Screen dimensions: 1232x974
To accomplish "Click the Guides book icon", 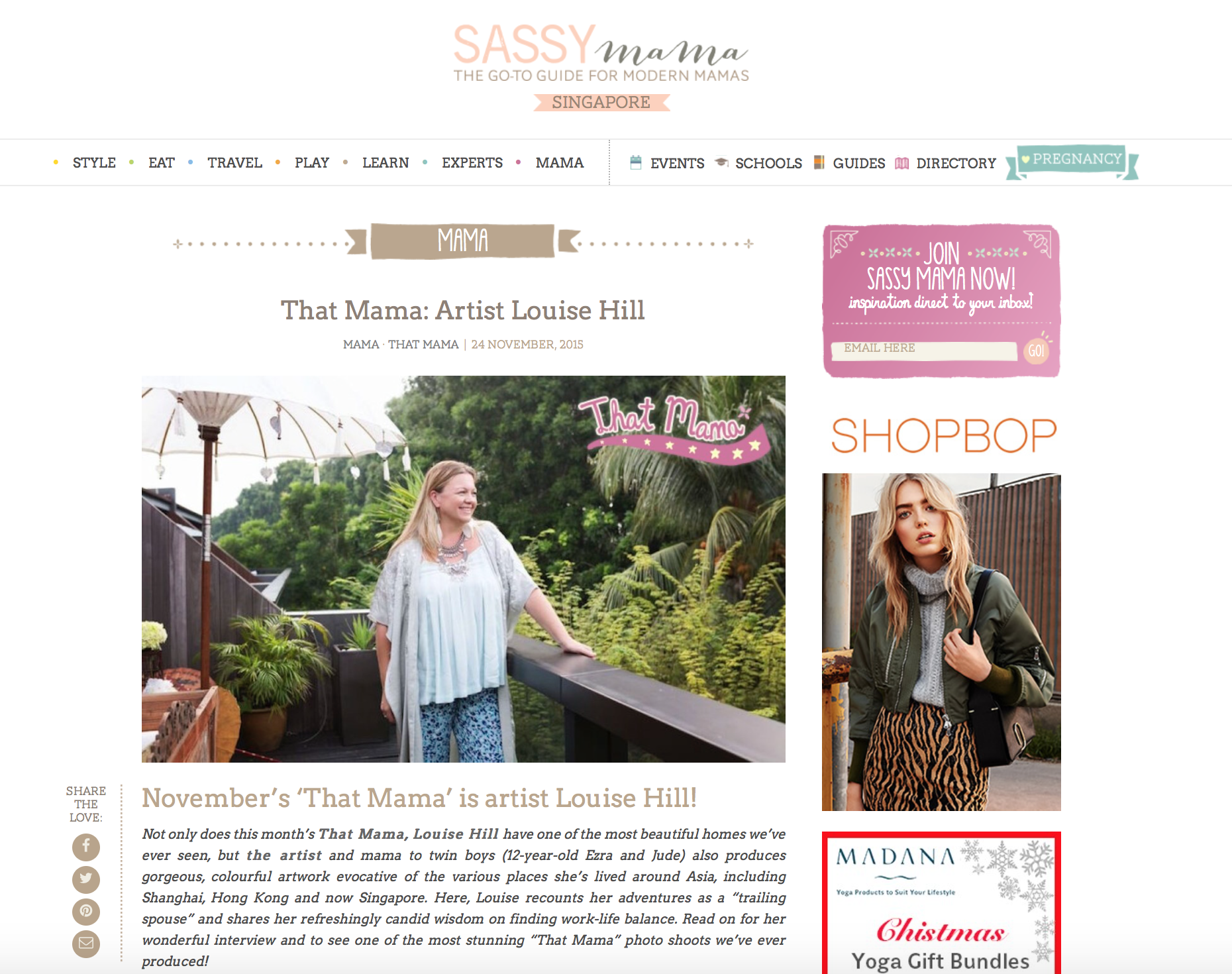I will coord(819,162).
